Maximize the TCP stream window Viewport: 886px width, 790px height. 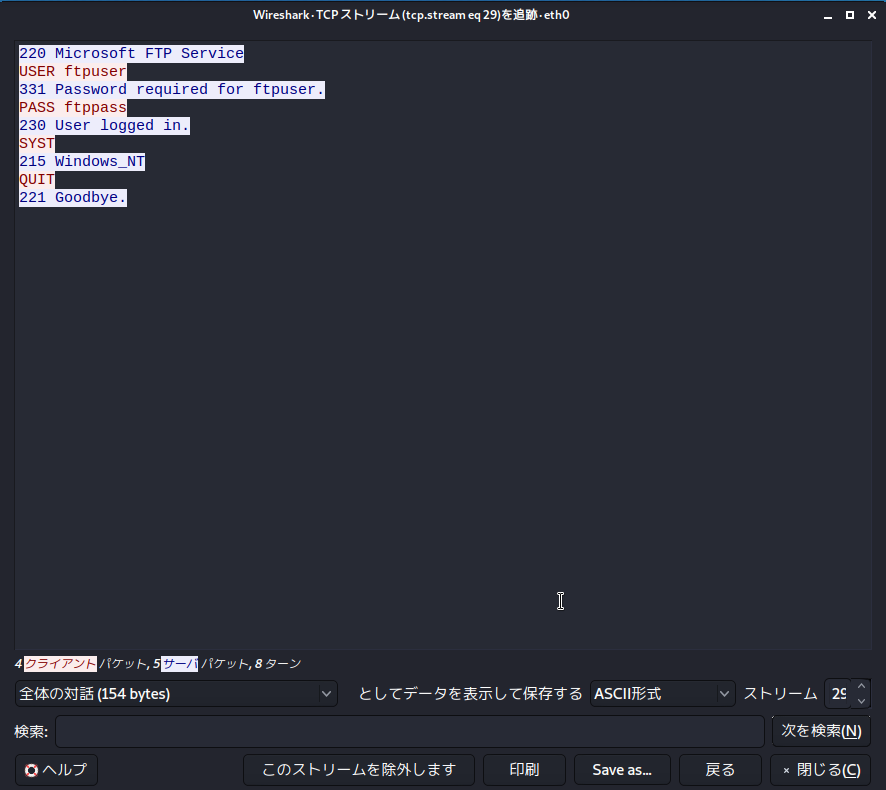click(x=850, y=15)
